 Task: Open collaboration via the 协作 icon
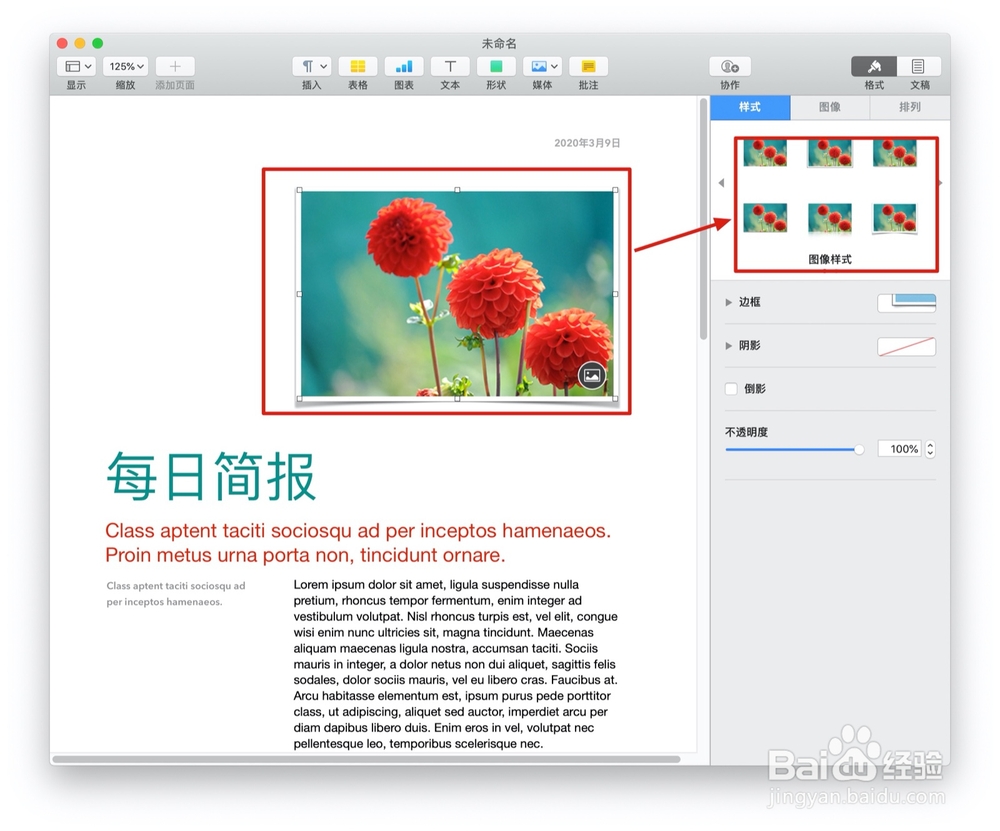tap(730, 66)
